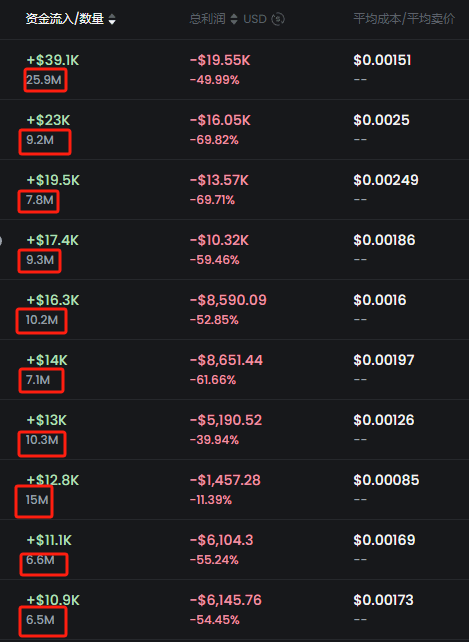The image size is (469, 642).
Task: Click the 平均成本/平均卖价 column header
Action: tap(404, 19)
